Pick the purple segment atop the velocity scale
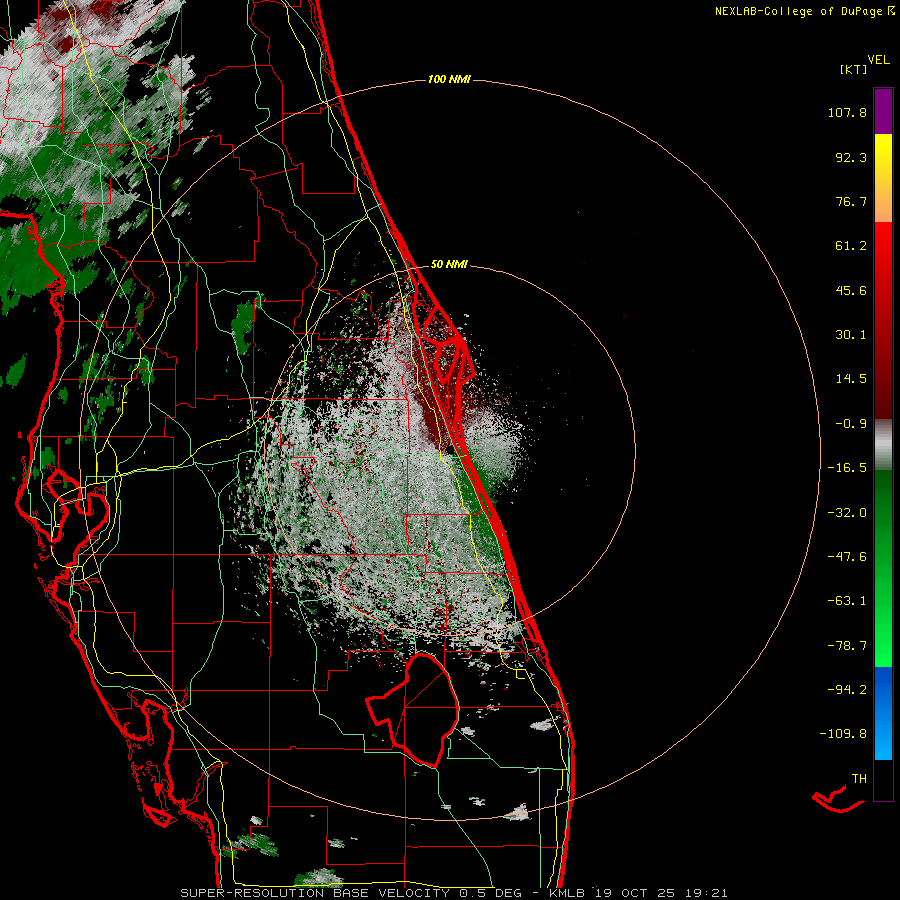The image size is (900, 900). tap(883, 111)
